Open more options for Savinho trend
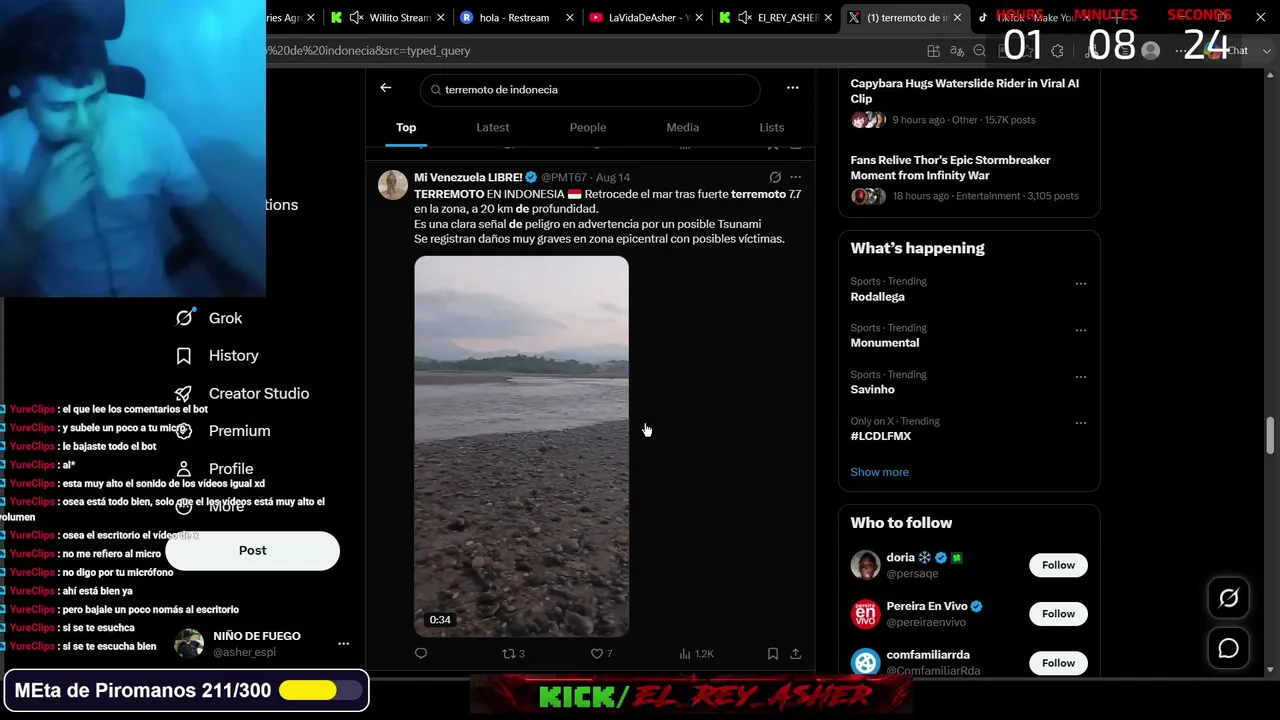This screenshot has width=1280, height=720. coord(1081,377)
